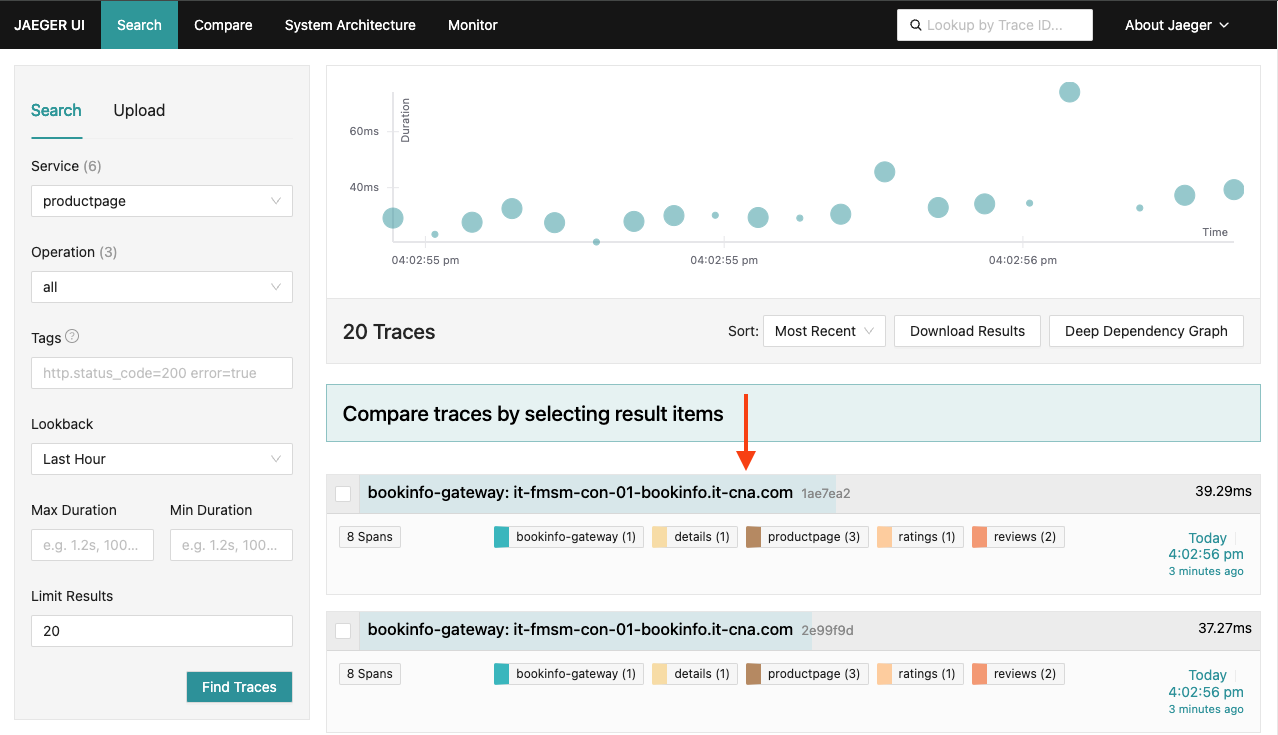1278x735 pixels.
Task: Open the System Architecture menu item
Action: tap(350, 24)
